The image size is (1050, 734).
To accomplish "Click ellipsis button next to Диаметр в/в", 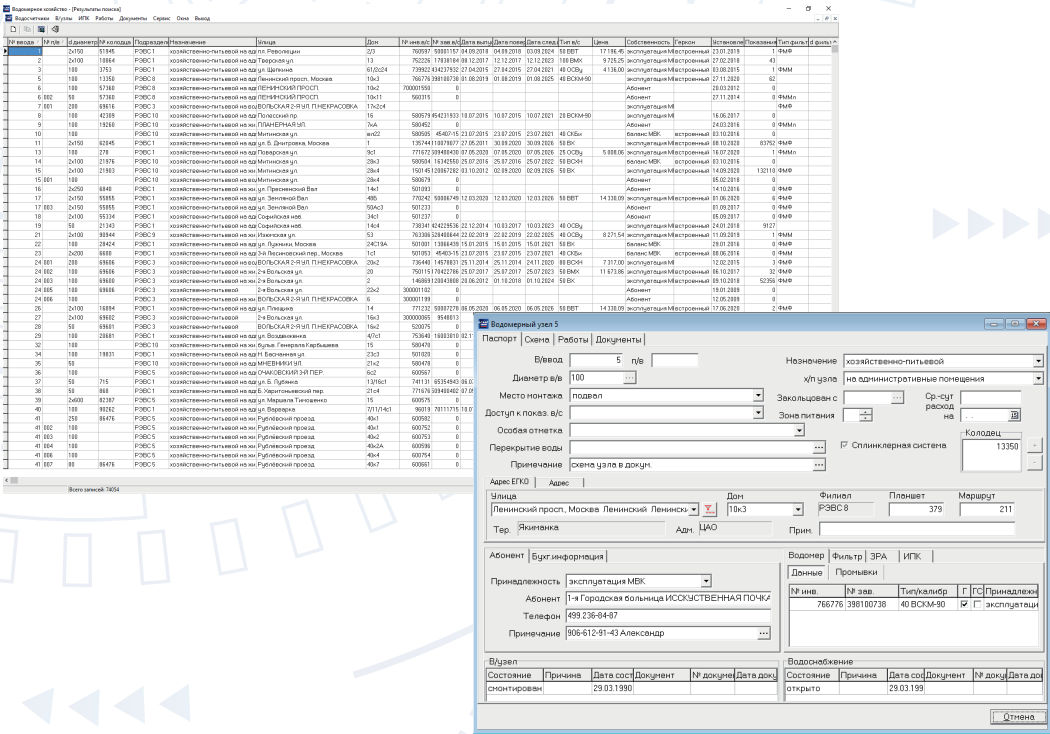I will [629, 378].
